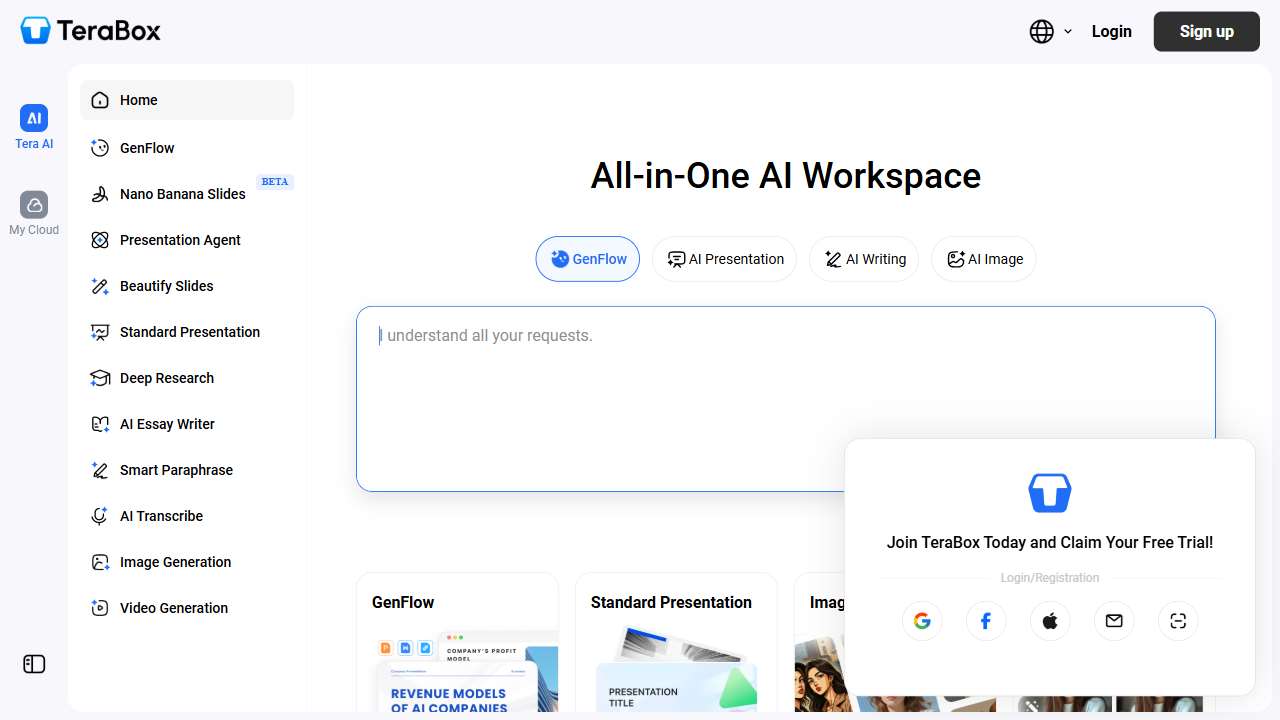The image size is (1280, 720).
Task: Sign in with Facebook icon
Action: pyautogui.click(x=986, y=621)
